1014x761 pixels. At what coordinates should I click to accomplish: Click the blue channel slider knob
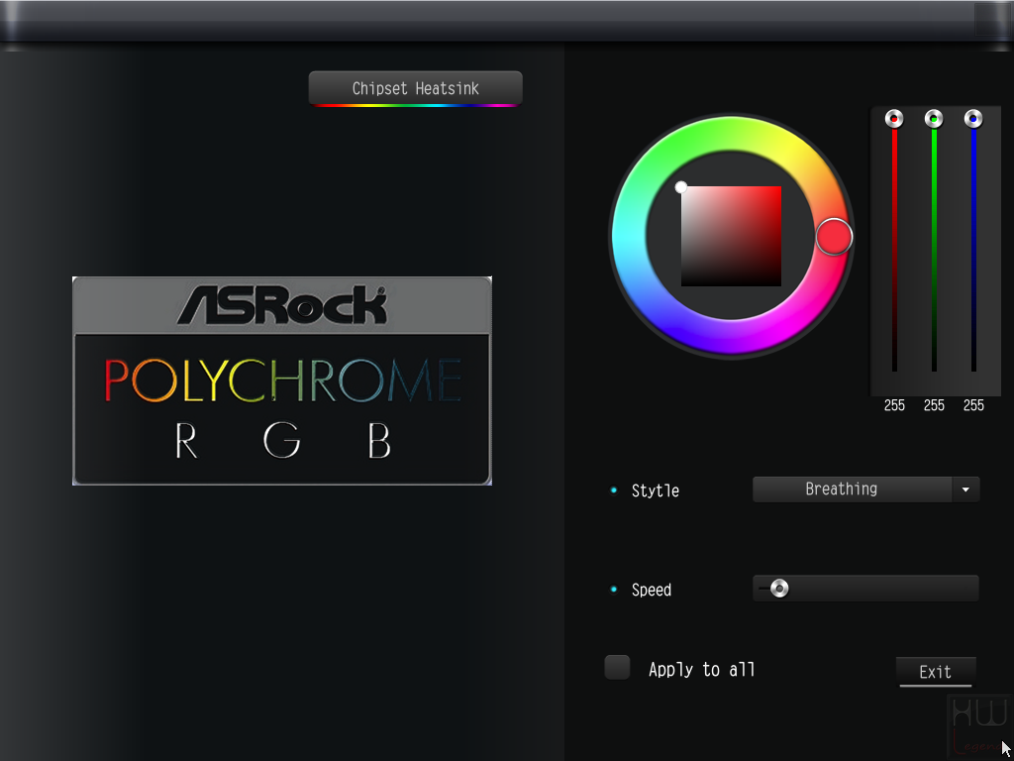(x=973, y=119)
